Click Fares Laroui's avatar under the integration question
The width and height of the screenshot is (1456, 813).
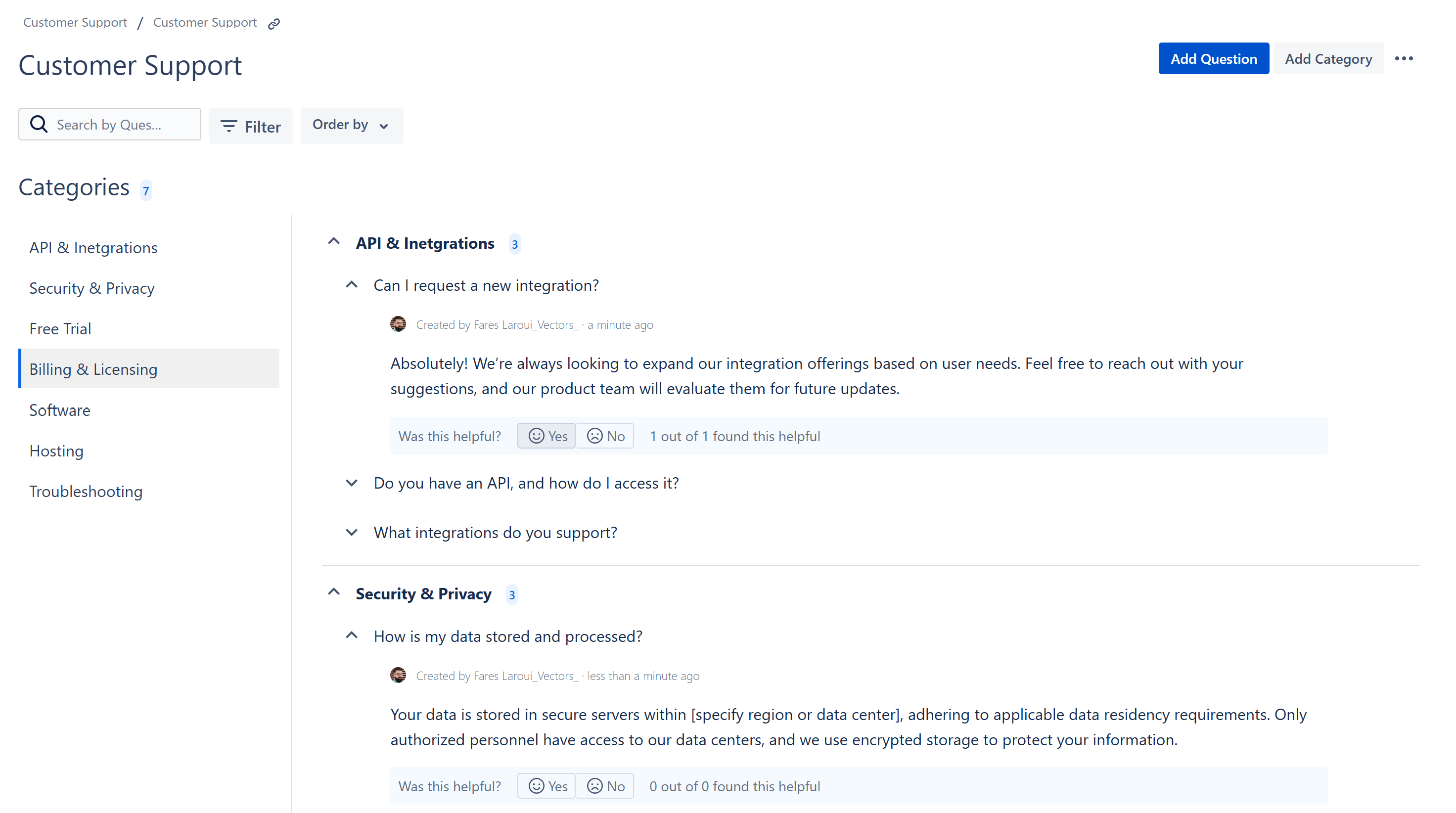pos(399,324)
